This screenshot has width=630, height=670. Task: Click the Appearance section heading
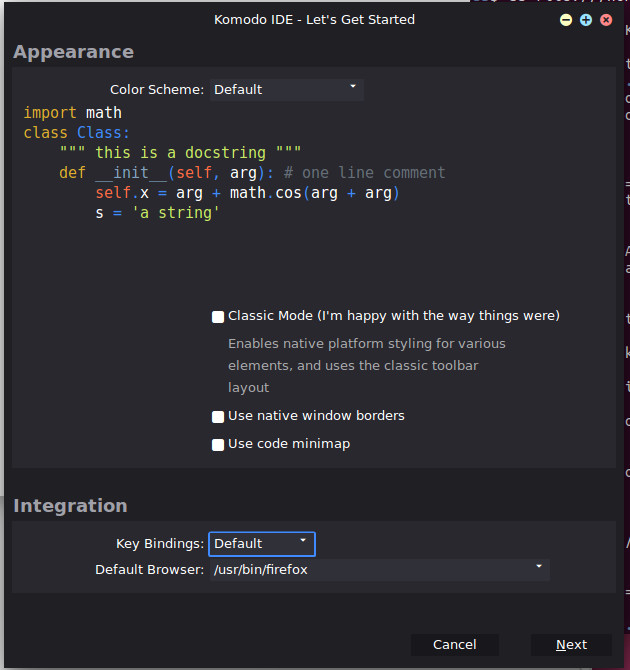click(73, 52)
